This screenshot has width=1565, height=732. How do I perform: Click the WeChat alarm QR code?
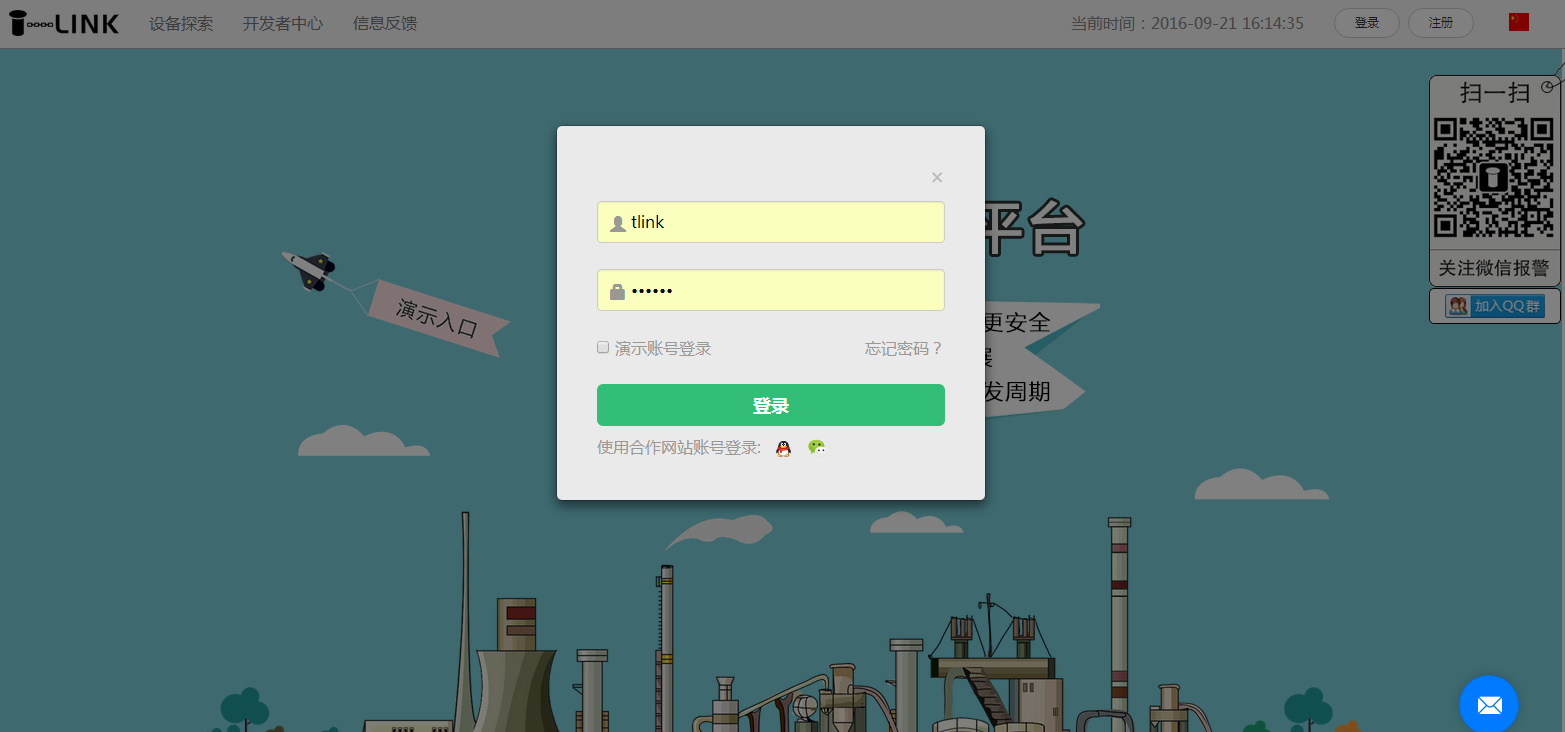[x=1494, y=176]
